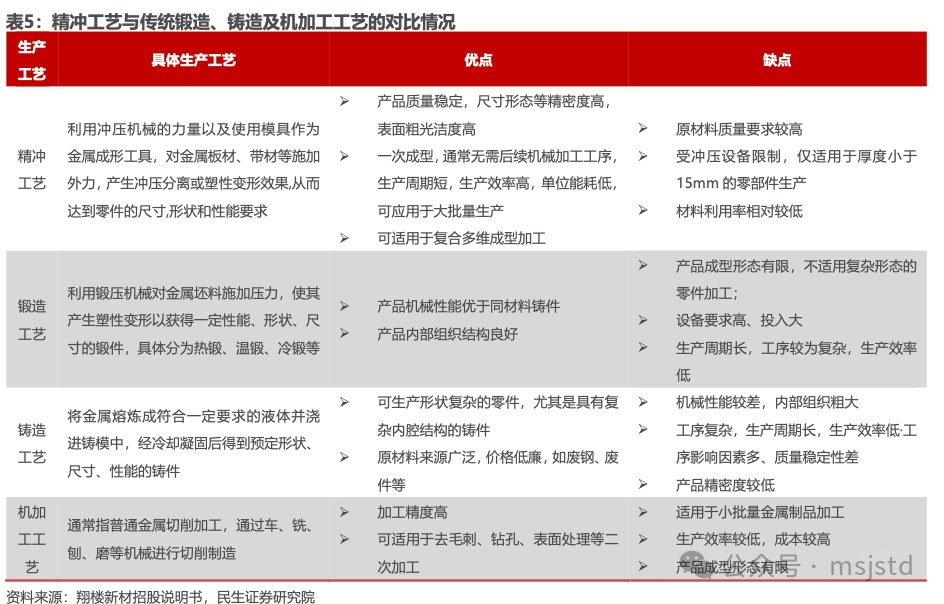Click the advantage "加工精度高"
The image size is (944, 604).
tap(412, 512)
